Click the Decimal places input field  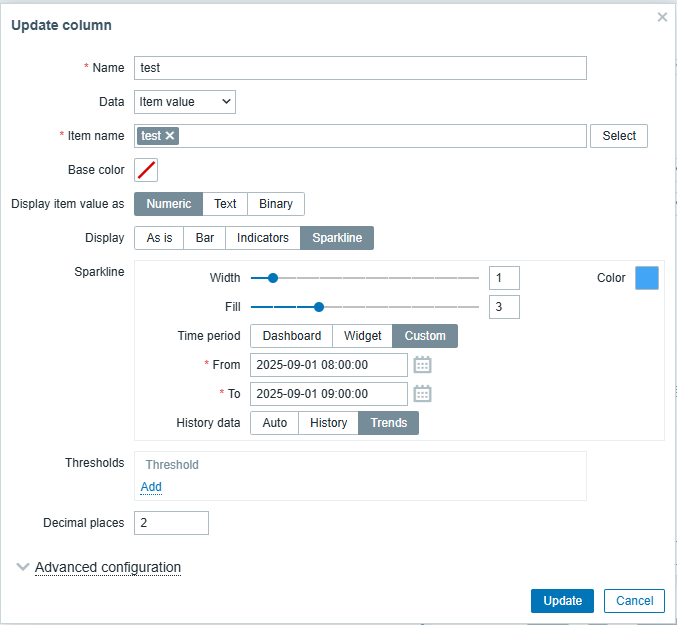tap(171, 523)
